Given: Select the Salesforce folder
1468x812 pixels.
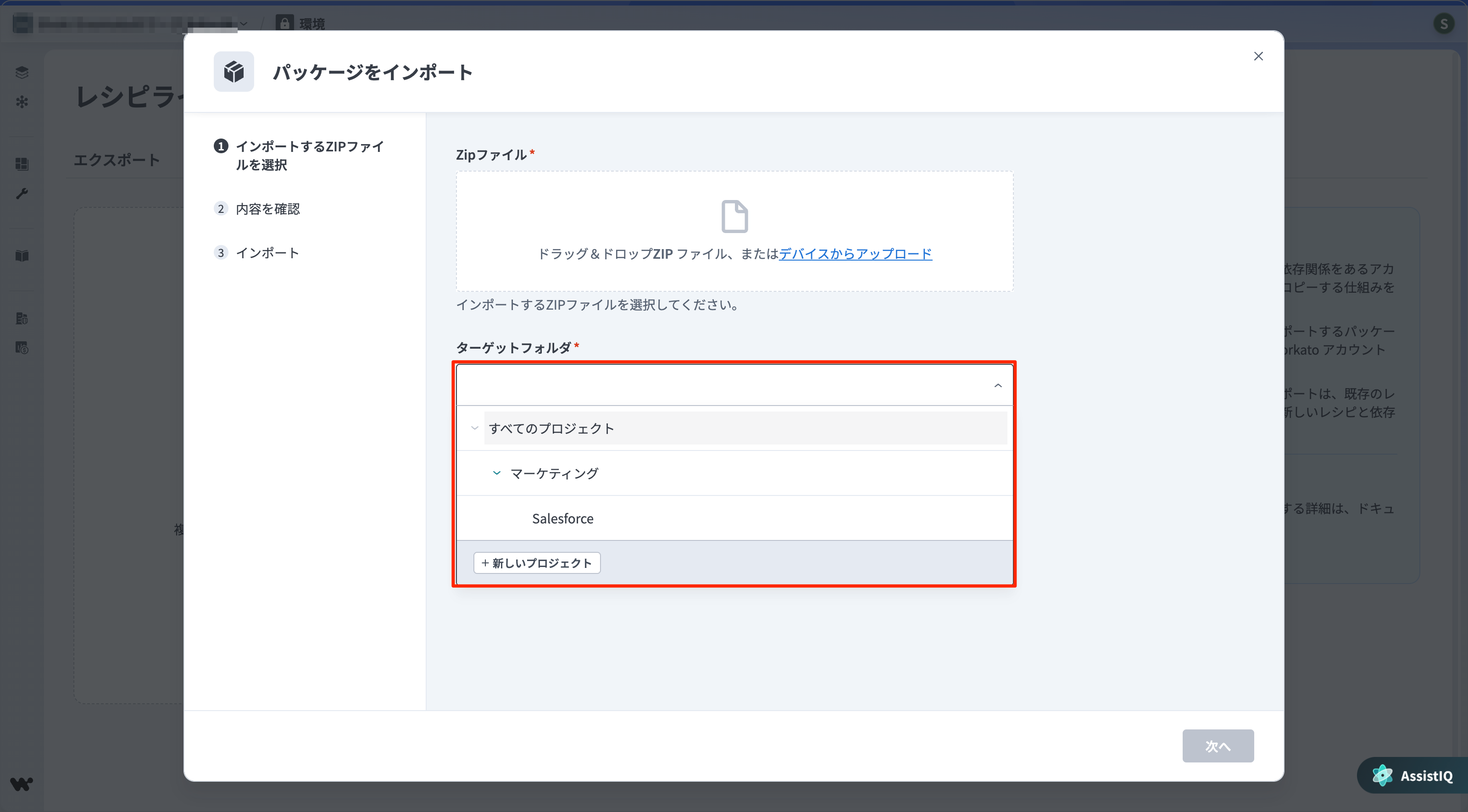Looking at the screenshot, I should (562, 518).
